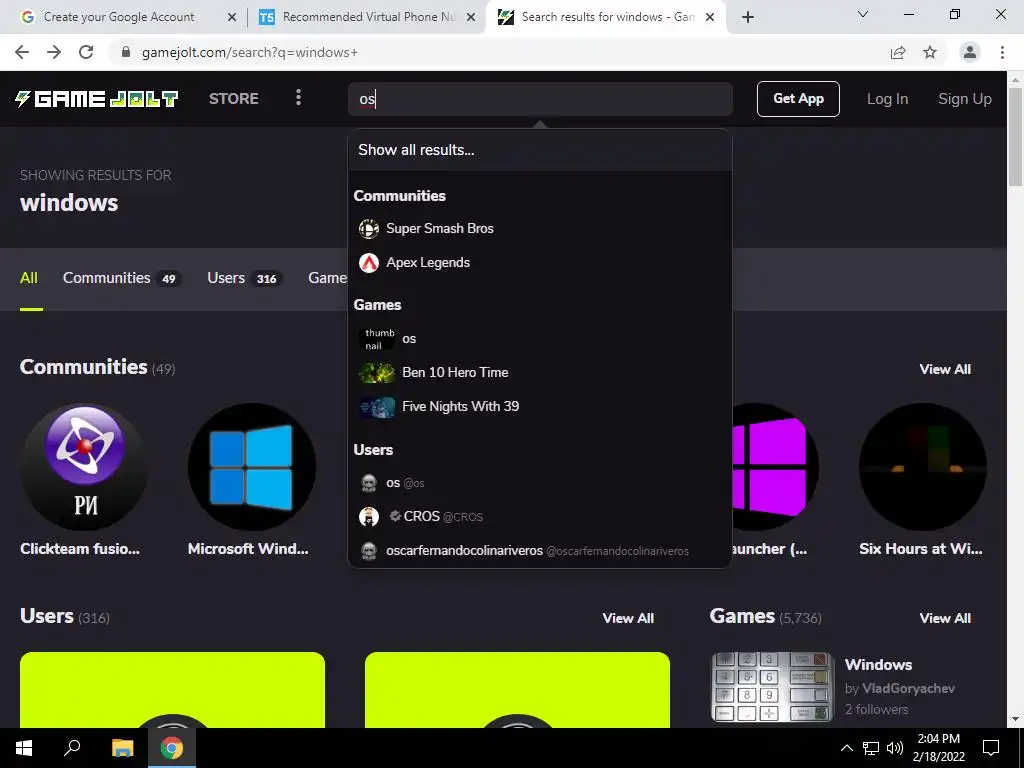This screenshot has height=768, width=1024.
Task: Click Log In
Action: 887,99
